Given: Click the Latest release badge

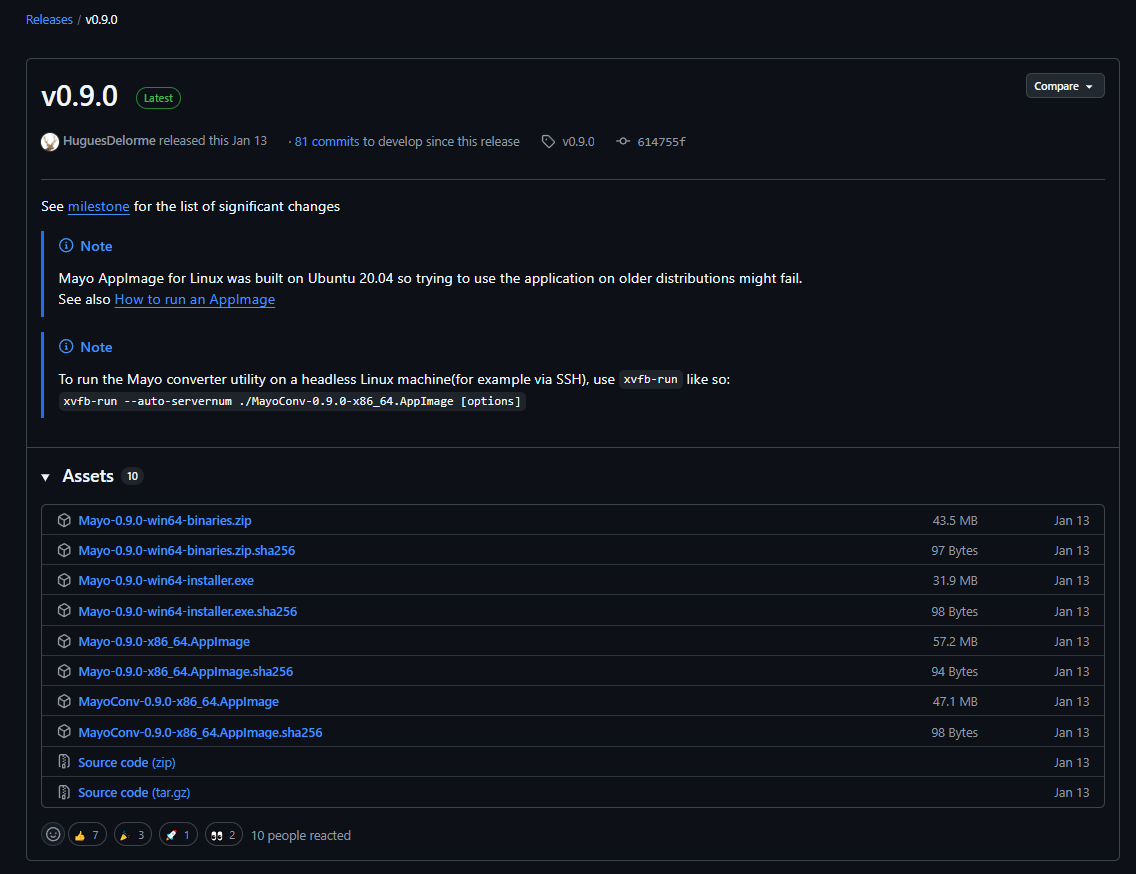Looking at the screenshot, I should click(x=158, y=98).
